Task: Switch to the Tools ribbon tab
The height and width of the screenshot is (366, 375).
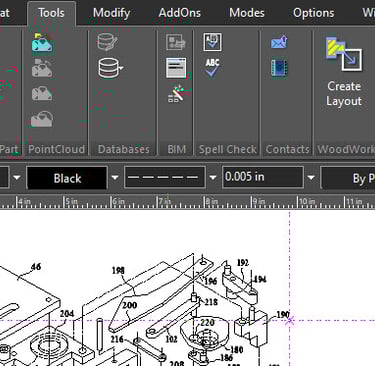Action: (51, 13)
